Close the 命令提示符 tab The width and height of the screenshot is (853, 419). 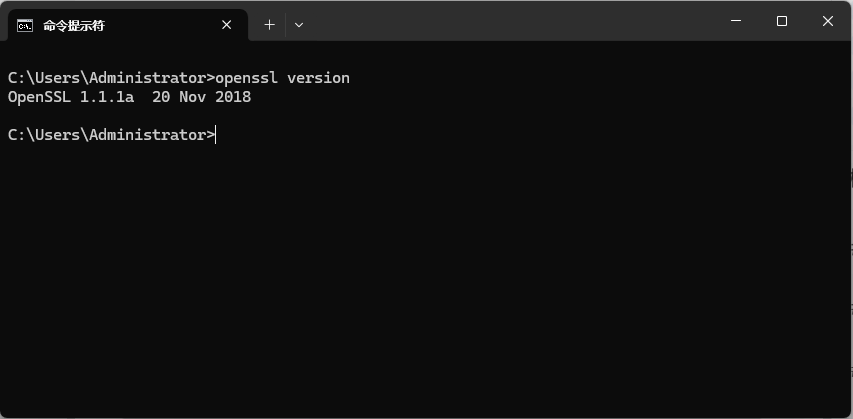(227, 25)
